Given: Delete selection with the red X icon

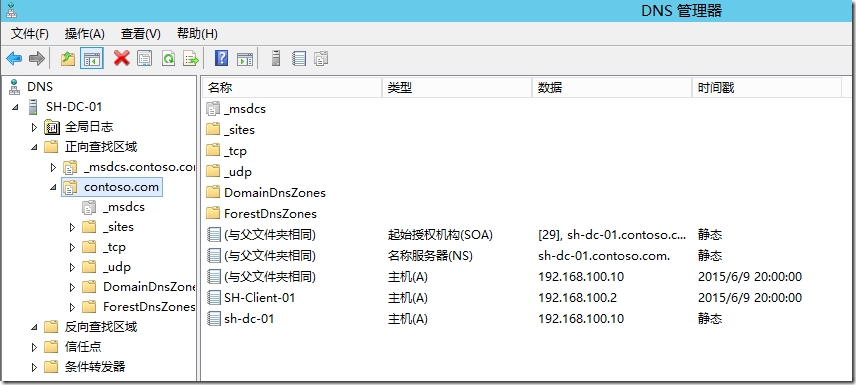Looking at the screenshot, I should coord(121,58).
